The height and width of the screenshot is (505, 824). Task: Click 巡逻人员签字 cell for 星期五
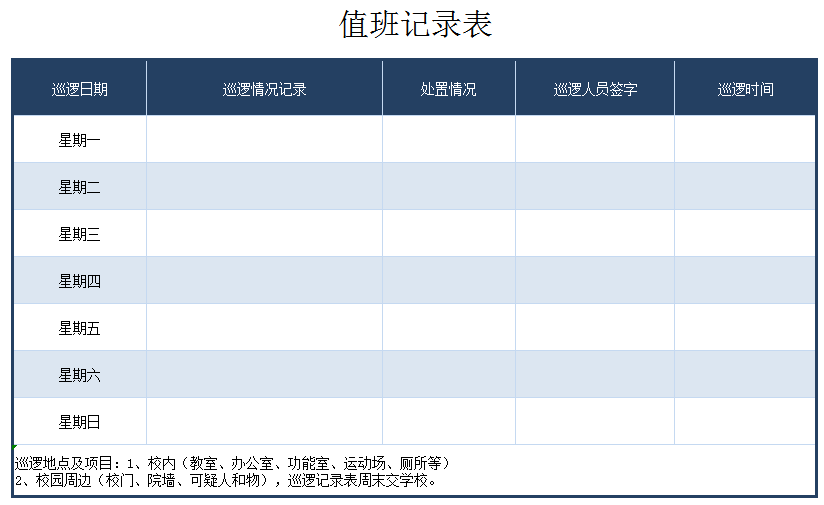click(595, 328)
